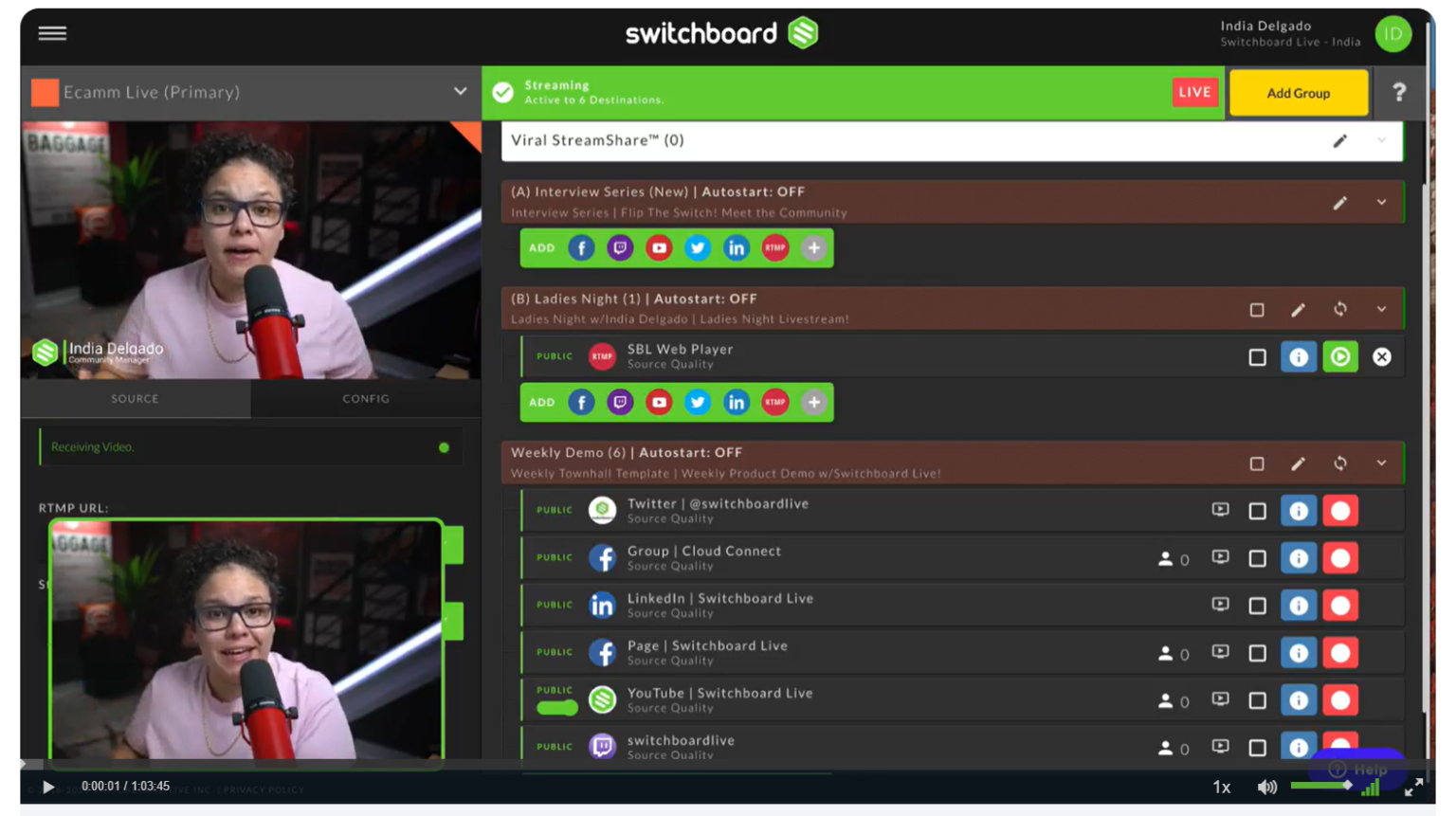The height and width of the screenshot is (816, 1456).
Task: Open the web player preview for Group Cloud Connect
Action: click(1220, 557)
